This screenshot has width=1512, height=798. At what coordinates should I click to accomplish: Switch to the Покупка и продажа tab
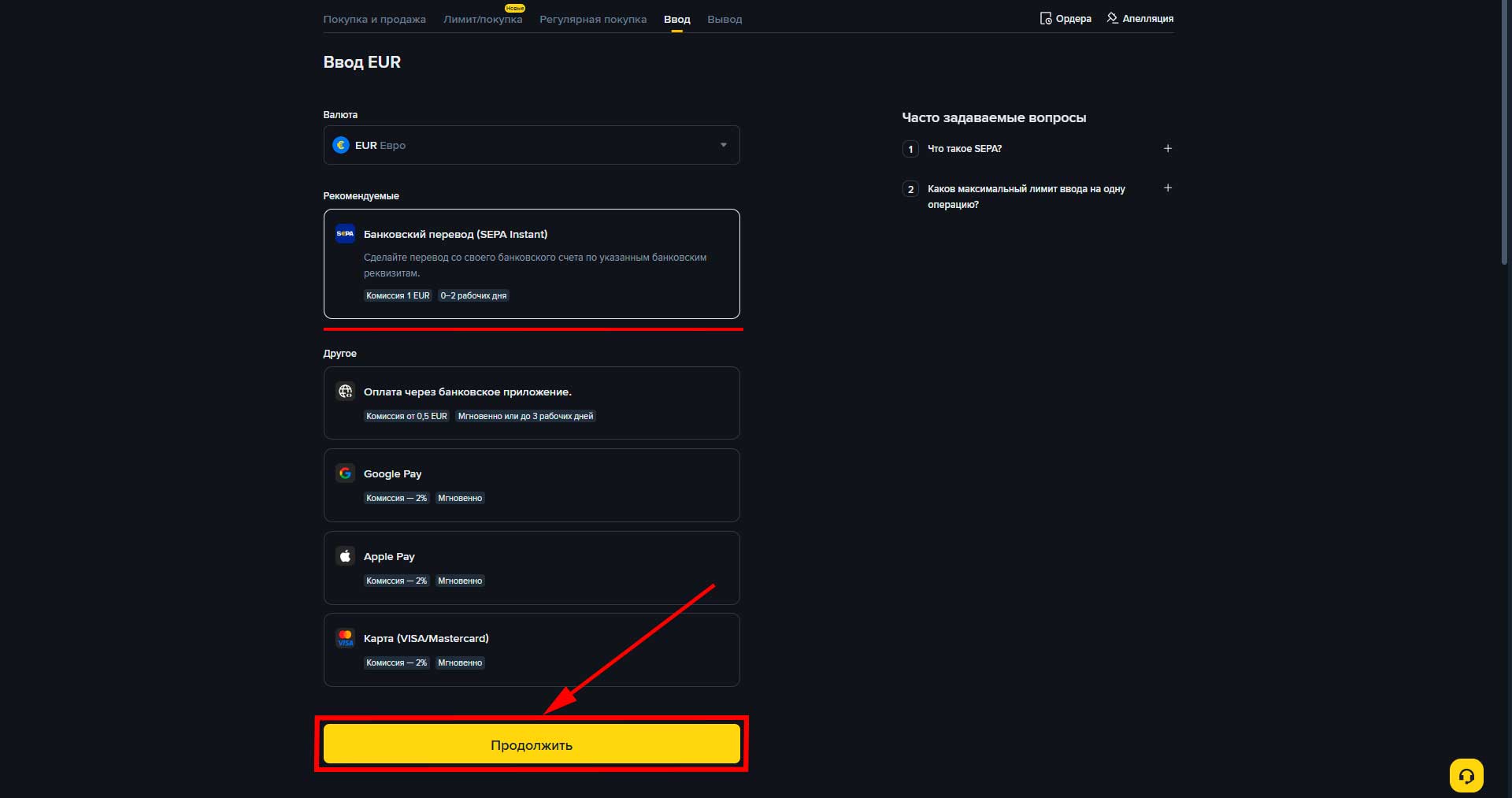click(374, 19)
